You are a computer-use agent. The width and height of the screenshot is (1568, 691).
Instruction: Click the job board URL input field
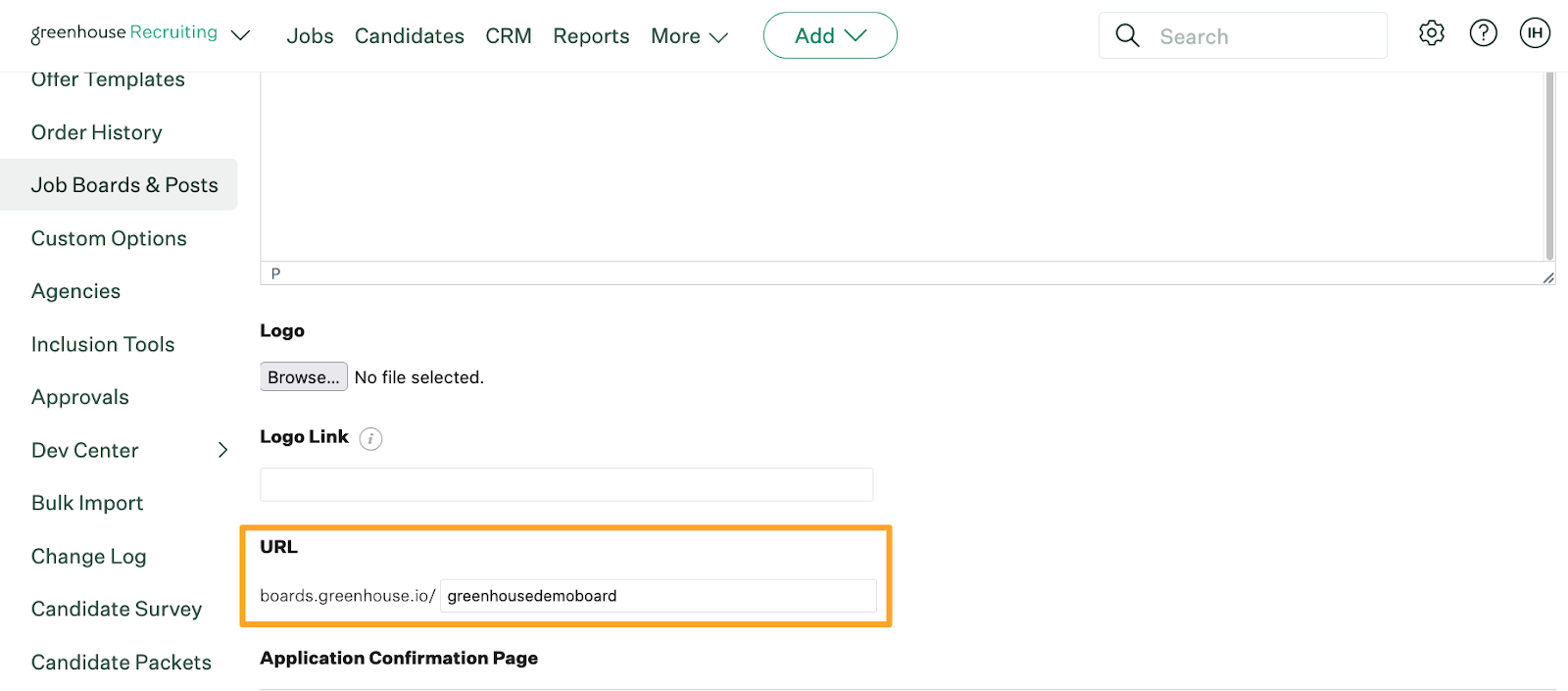click(658, 596)
